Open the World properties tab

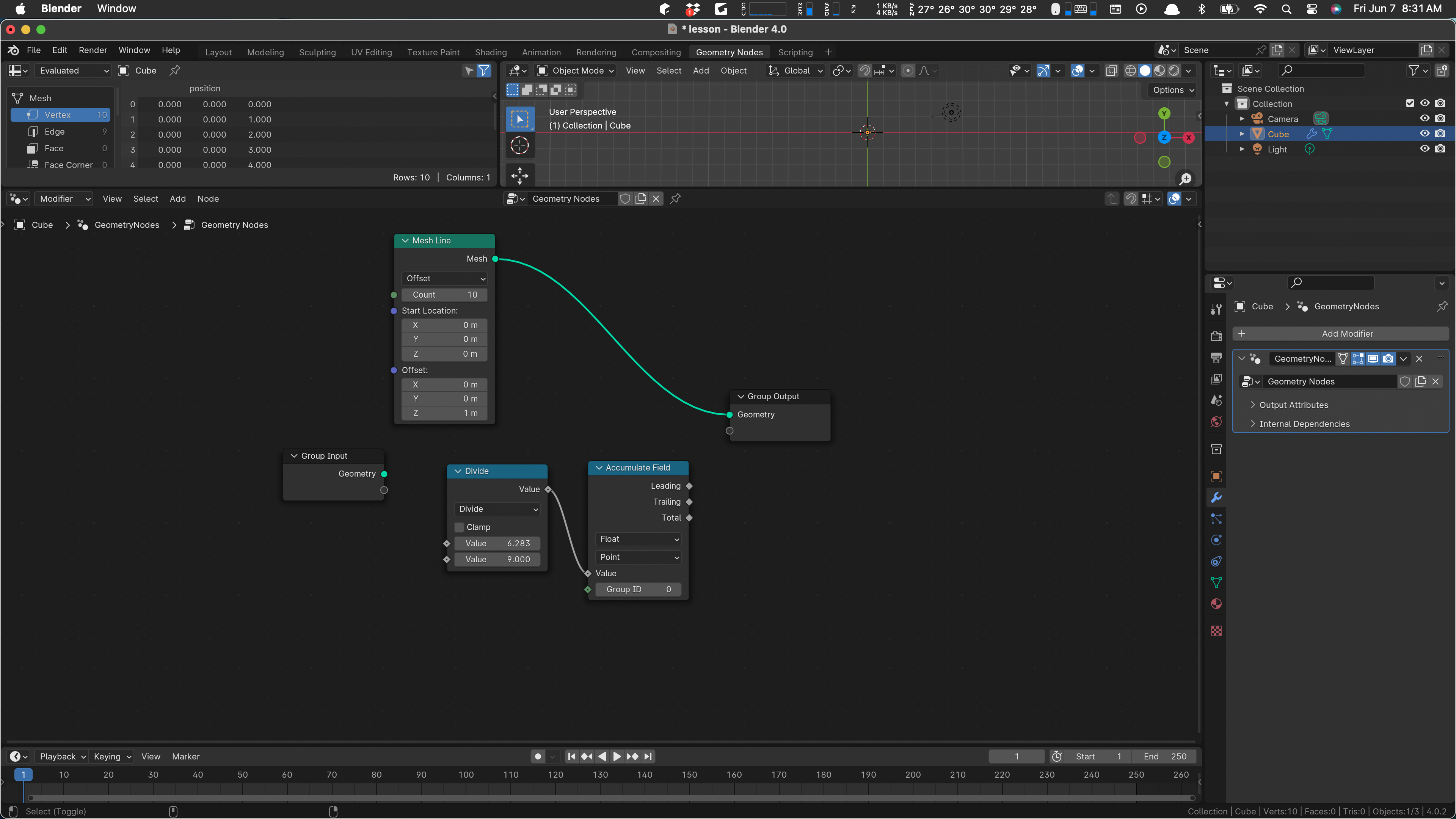(1216, 422)
